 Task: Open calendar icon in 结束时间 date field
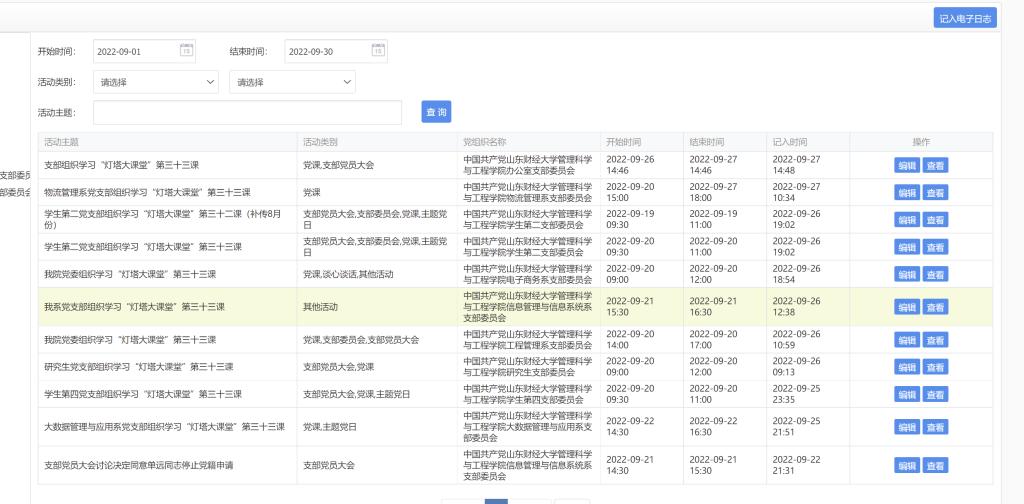tap(377, 51)
